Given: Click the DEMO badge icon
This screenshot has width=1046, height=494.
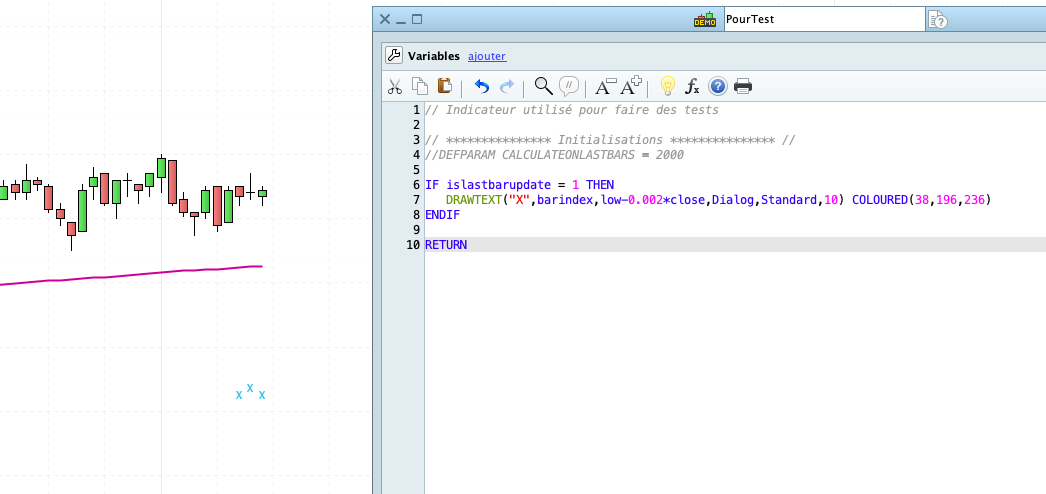Looking at the screenshot, I should click(x=704, y=19).
